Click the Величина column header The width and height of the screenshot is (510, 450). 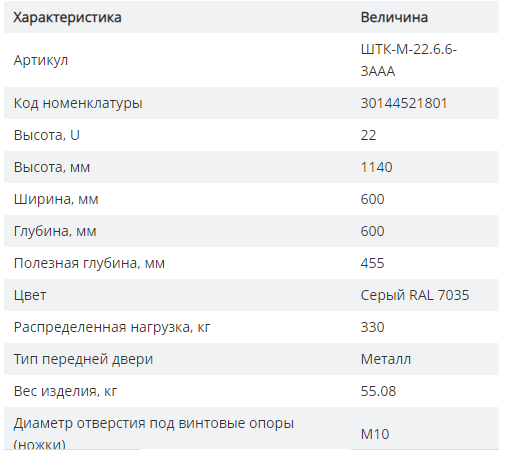pyautogui.click(x=394, y=17)
